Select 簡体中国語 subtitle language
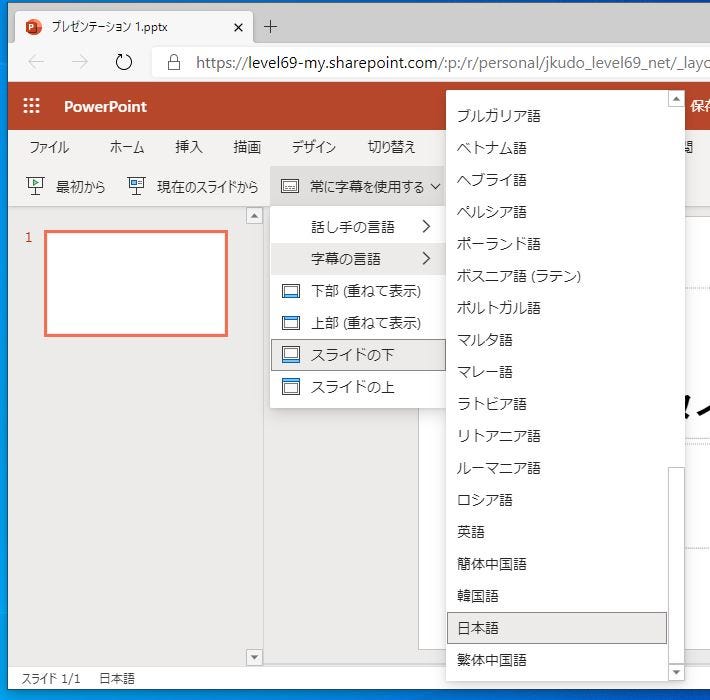The height and width of the screenshot is (700, 710). click(x=556, y=564)
